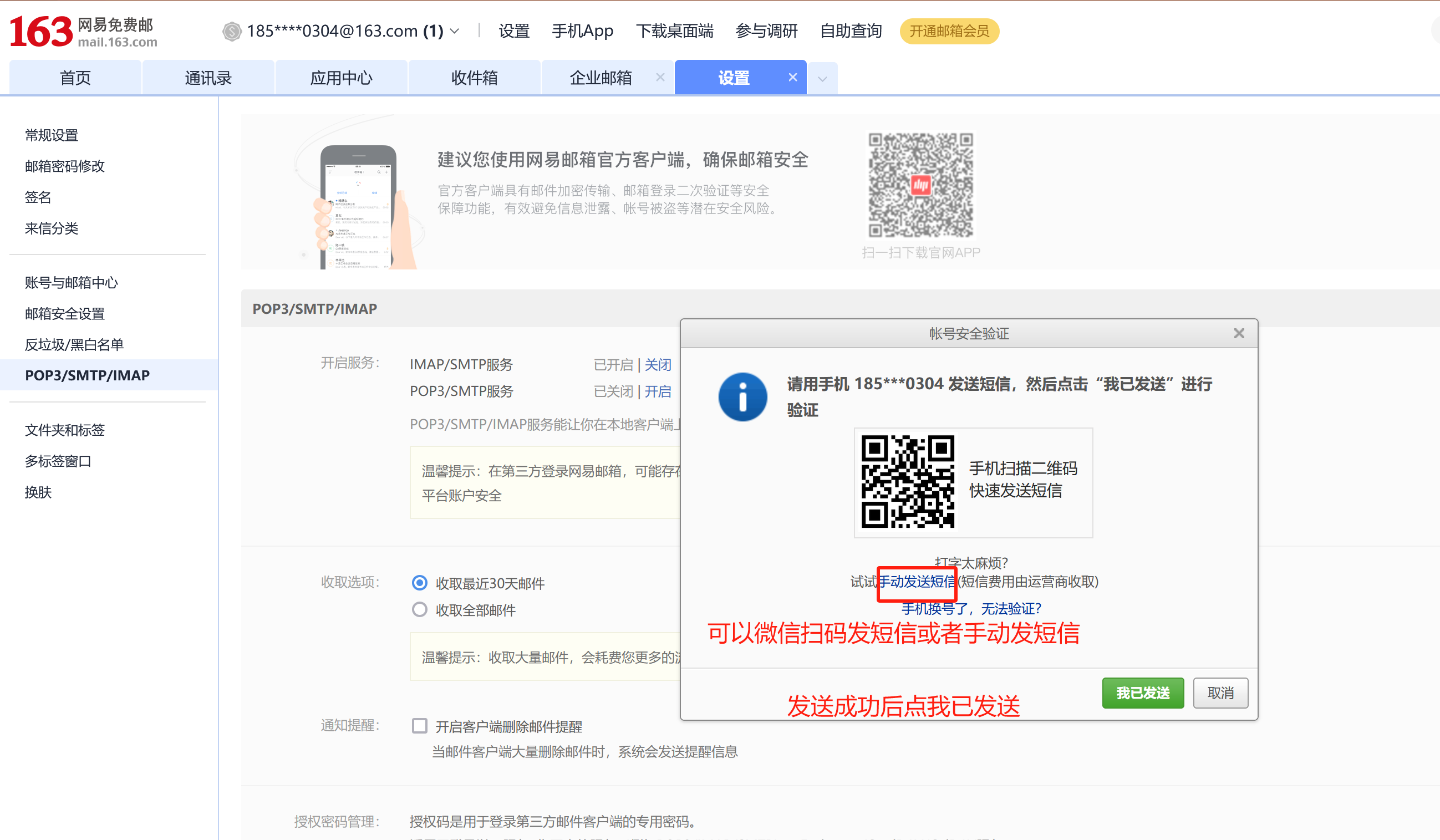Click 开启 for POP3/SMTP服务
Image resolution: width=1440 pixels, height=840 pixels.
click(658, 391)
